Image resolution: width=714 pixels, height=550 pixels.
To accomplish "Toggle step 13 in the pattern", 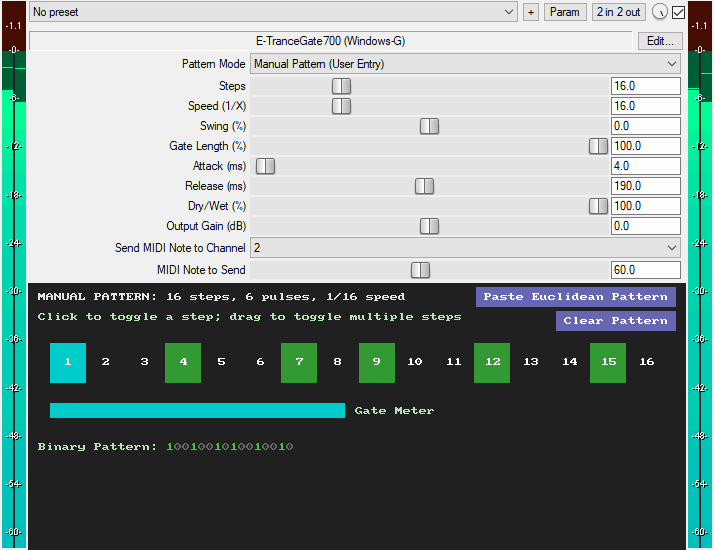I will (x=531, y=363).
